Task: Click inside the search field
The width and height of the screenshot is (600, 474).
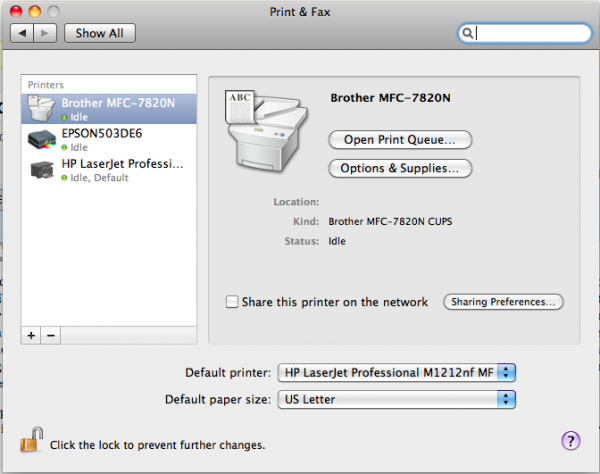Action: pyautogui.click(x=525, y=33)
